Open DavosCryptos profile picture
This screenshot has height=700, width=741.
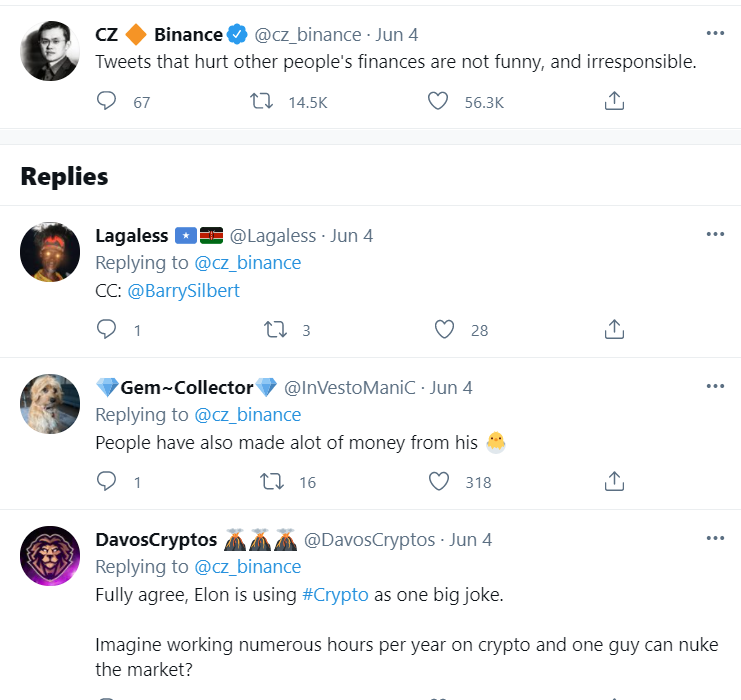click(x=50, y=556)
